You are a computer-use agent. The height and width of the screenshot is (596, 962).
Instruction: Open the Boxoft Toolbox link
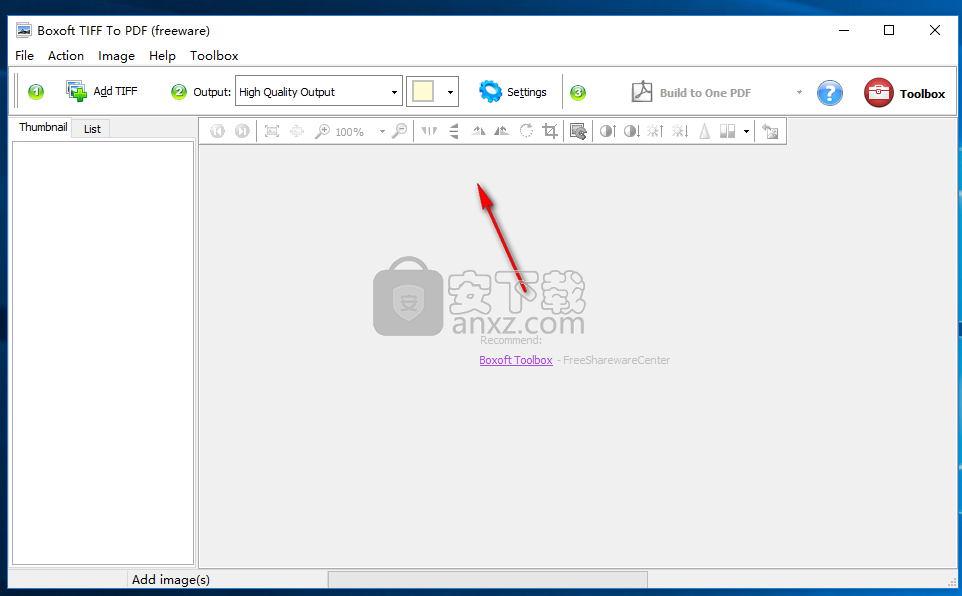tap(515, 360)
